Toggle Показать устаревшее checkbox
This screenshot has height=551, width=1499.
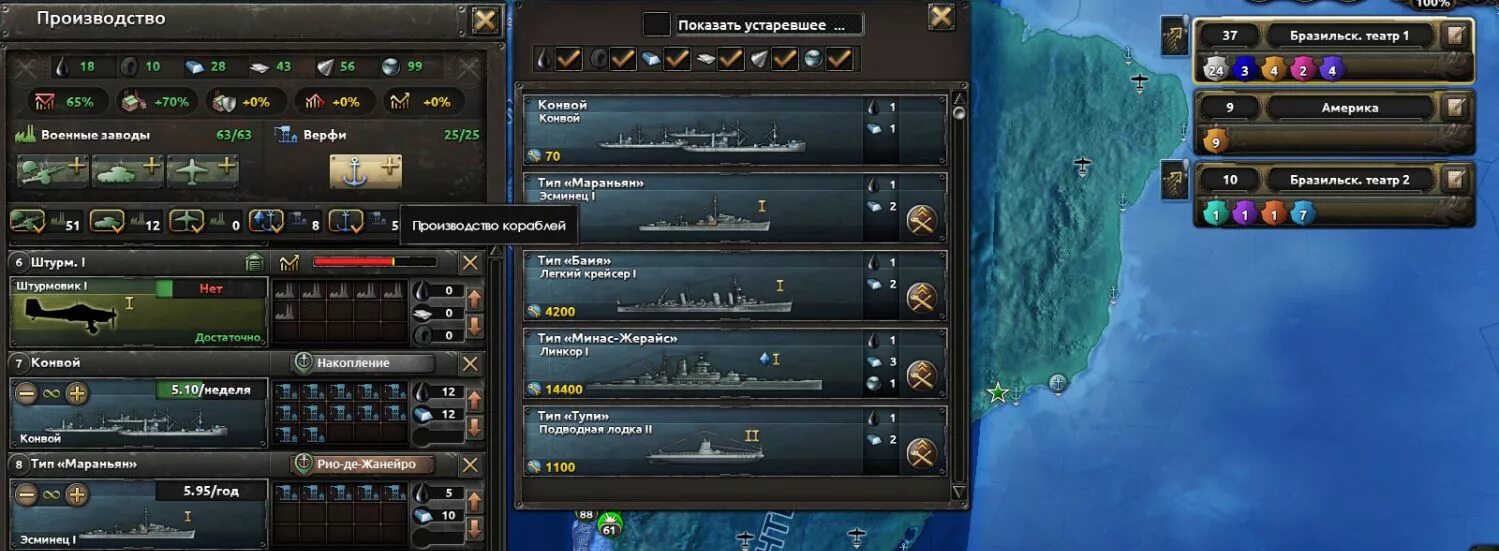tap(656, 24)
